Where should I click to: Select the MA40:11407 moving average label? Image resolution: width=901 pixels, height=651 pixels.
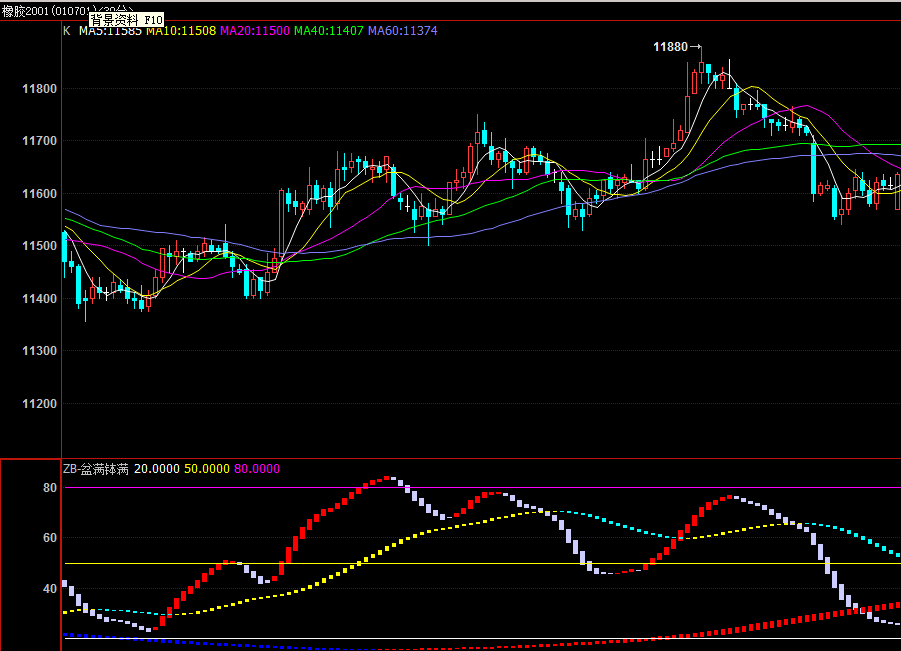tap(329, 31)
